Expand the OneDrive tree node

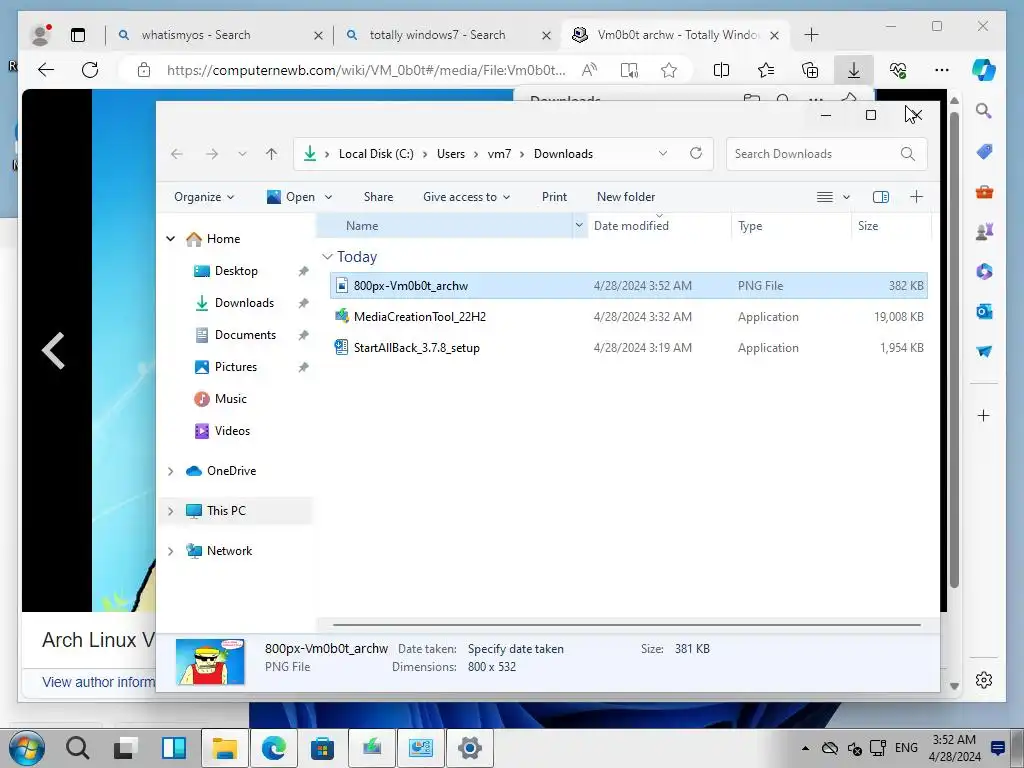click(x=170, y=471)
